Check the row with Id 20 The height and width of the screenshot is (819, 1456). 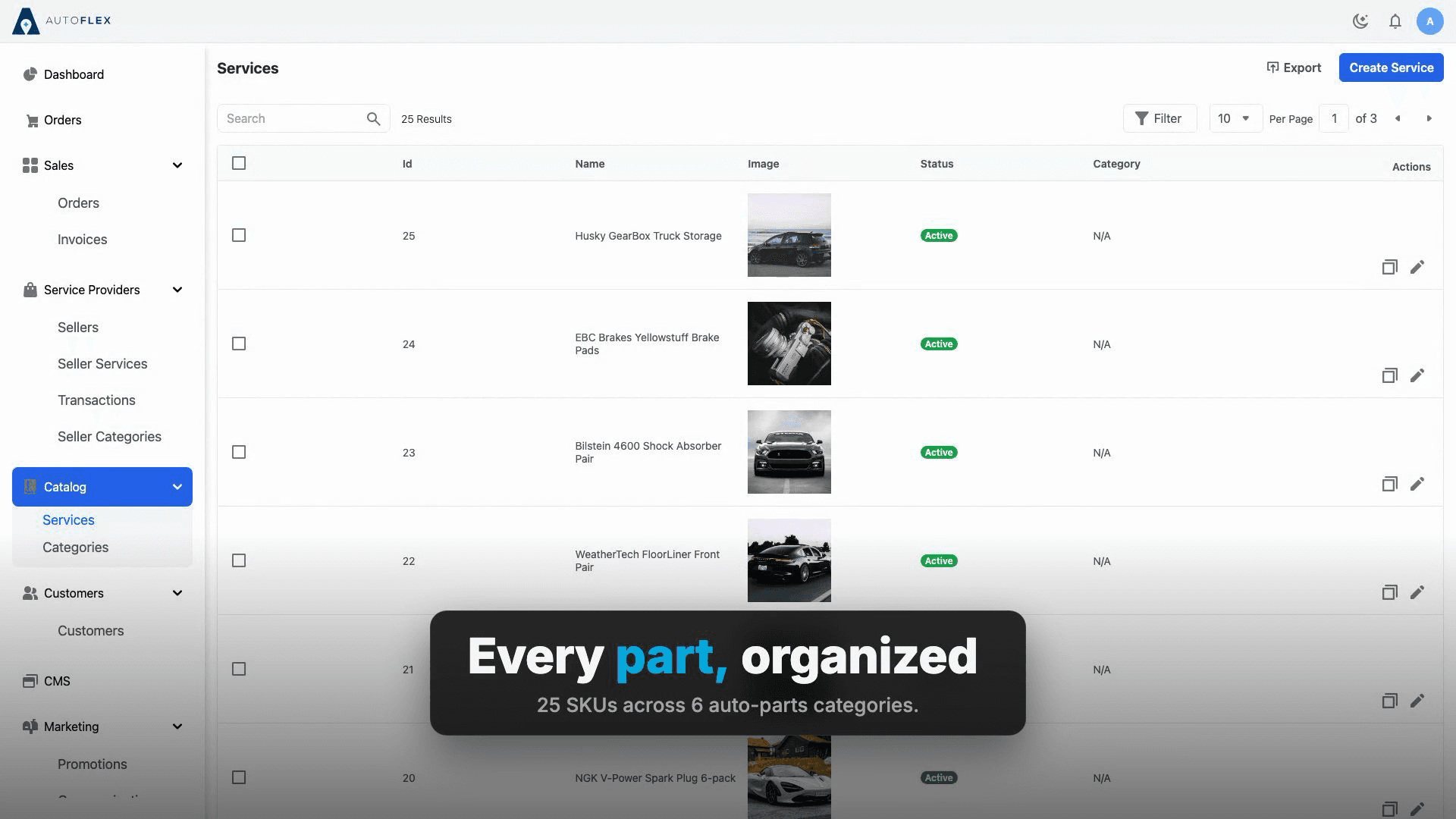[x=239, y=777]
